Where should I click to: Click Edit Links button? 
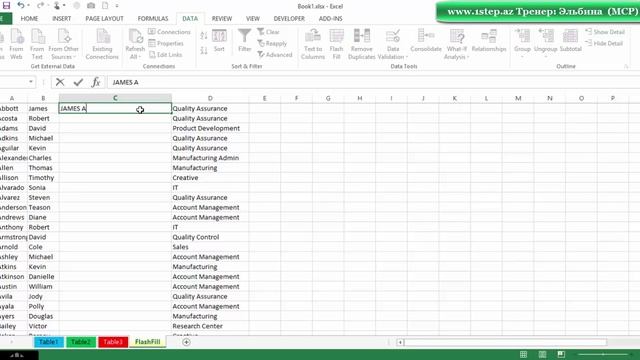[x=165, y=55]
